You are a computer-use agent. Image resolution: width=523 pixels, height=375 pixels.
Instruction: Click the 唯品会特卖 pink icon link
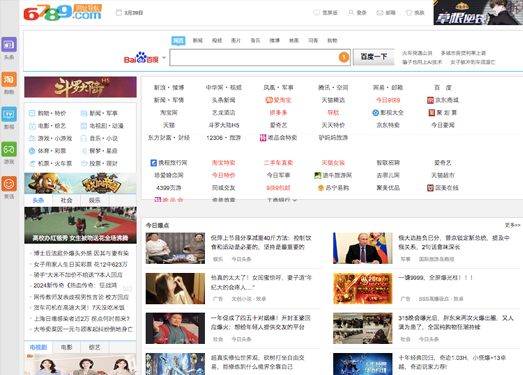[x=278, y=137]
